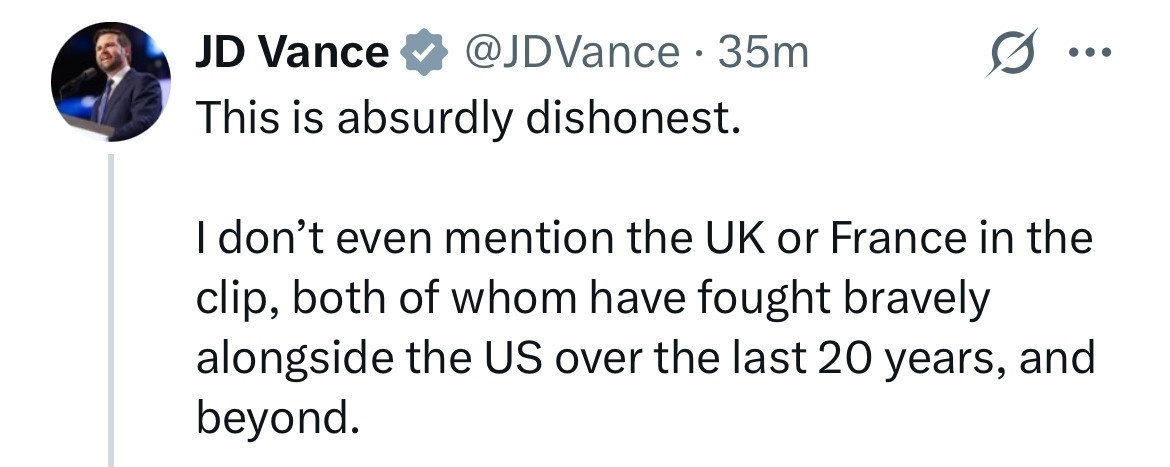Viewport: 1170px width, 467px height.
Task: Open JD Vance's profile picture
Action: point(110,81)
